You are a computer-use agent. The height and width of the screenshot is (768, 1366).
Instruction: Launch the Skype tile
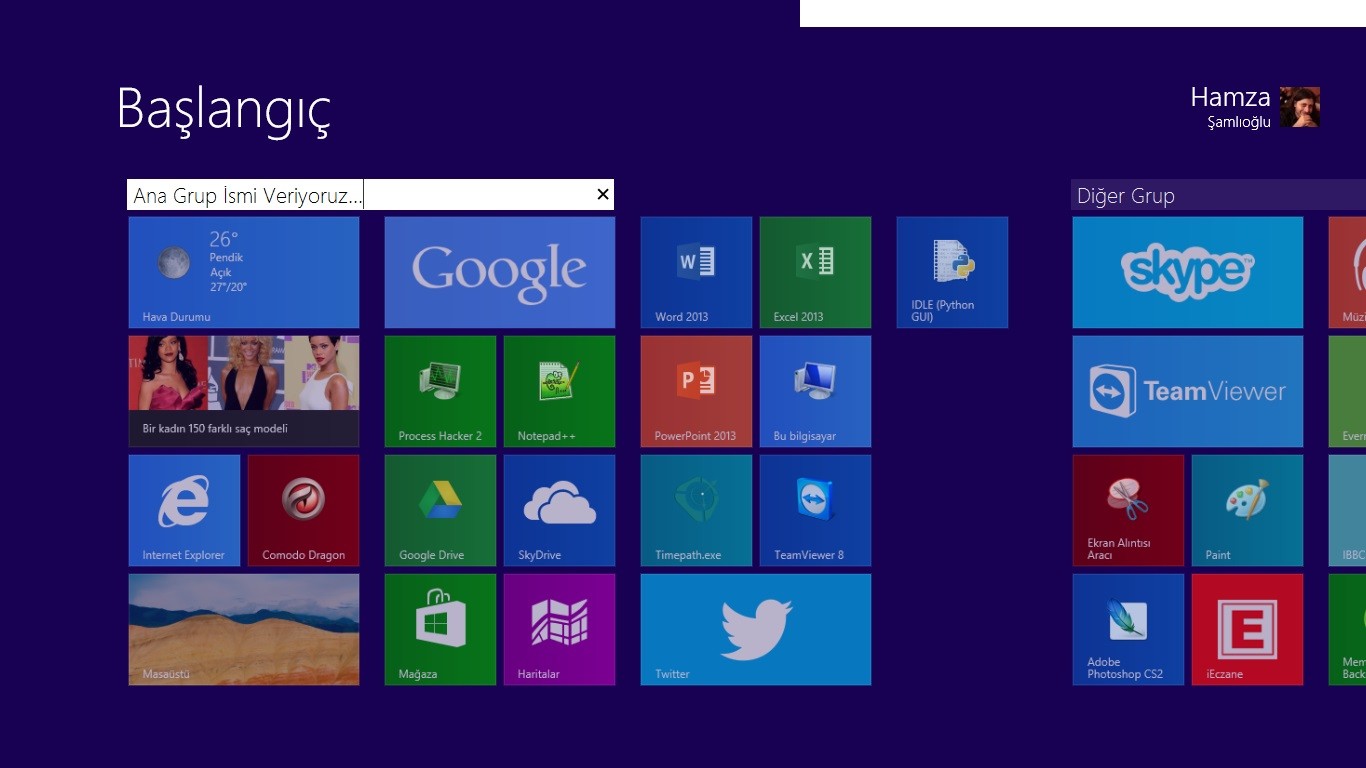tap(1187, 272)
